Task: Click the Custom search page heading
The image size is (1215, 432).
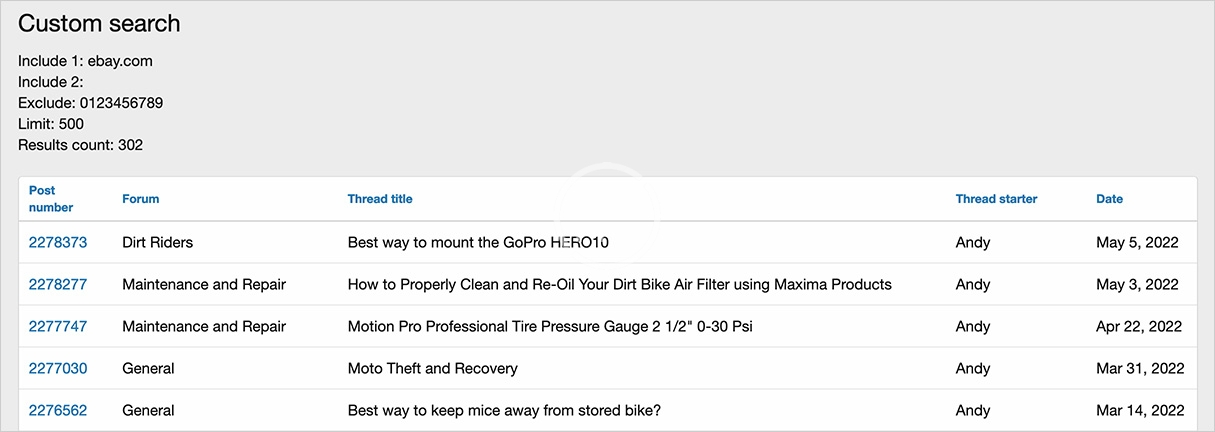Action: coord(99,23)
